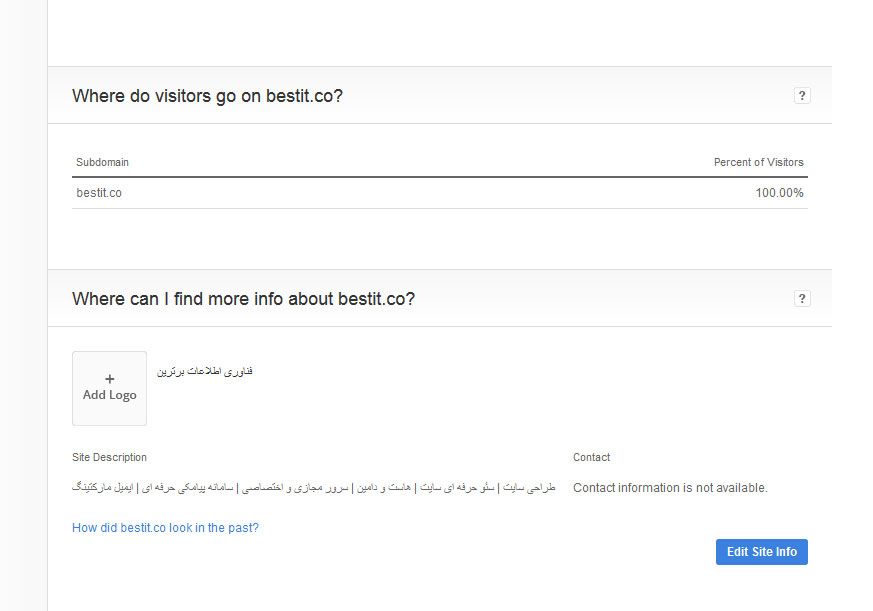Click 'Contact information is not available' text
The width and height of the screenshot is (873, 611).
[x=670, y=488]
